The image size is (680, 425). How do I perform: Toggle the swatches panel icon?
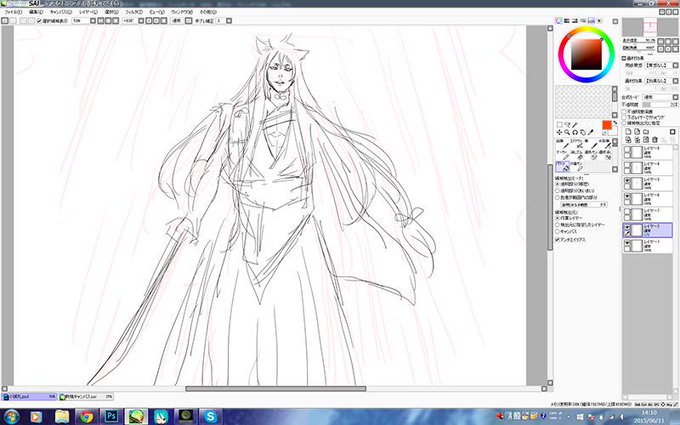coord(591,21)
